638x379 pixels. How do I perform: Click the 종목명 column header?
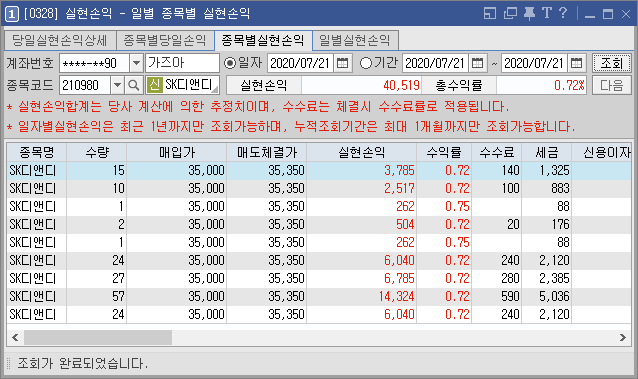click(37, 152)
